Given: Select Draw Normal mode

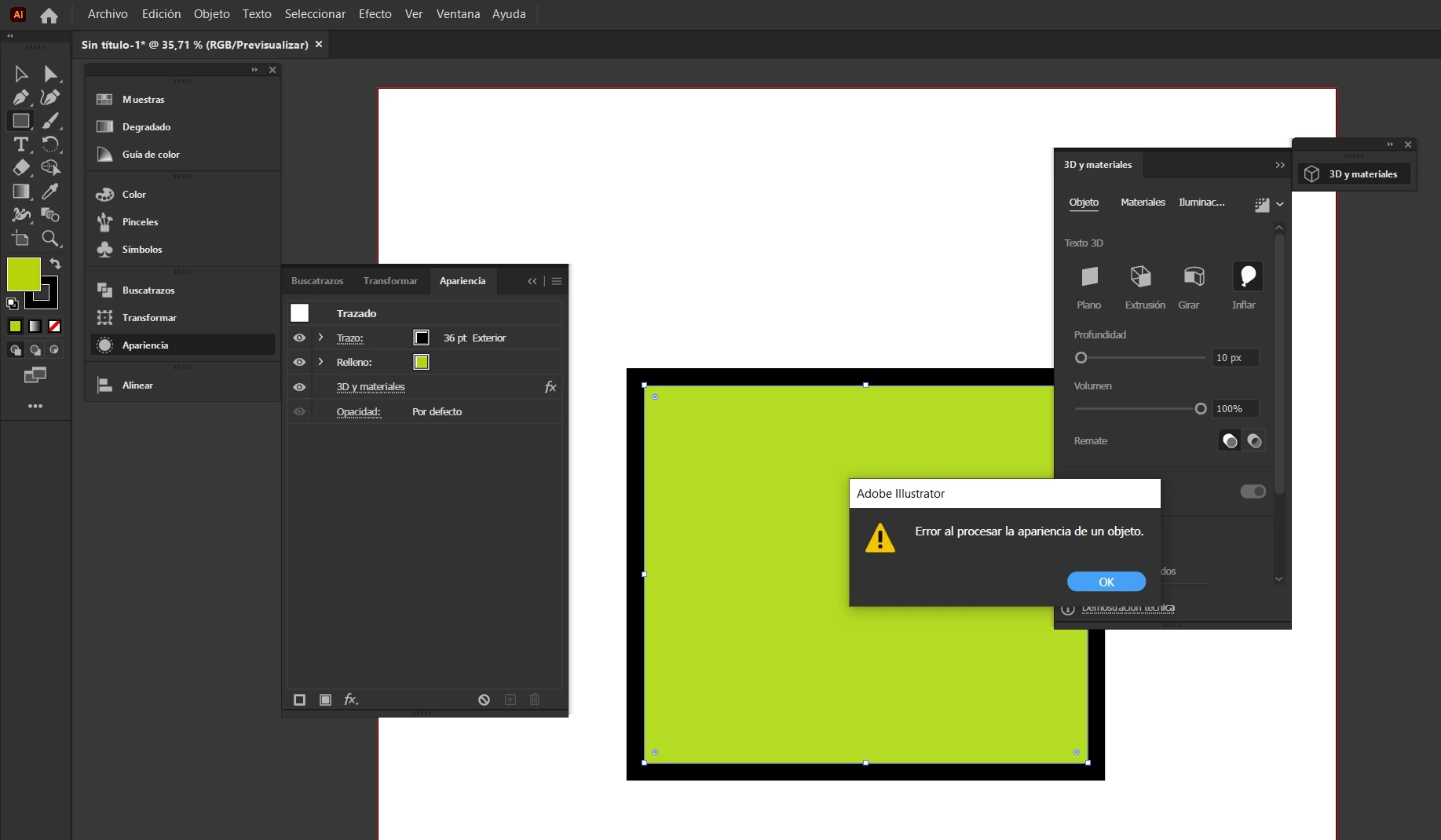Looking at the screenshot, I should tap(16, 350).
